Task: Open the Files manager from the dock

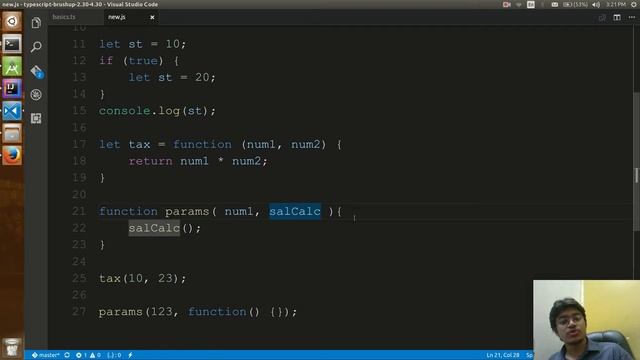Action: coord(12,133)
